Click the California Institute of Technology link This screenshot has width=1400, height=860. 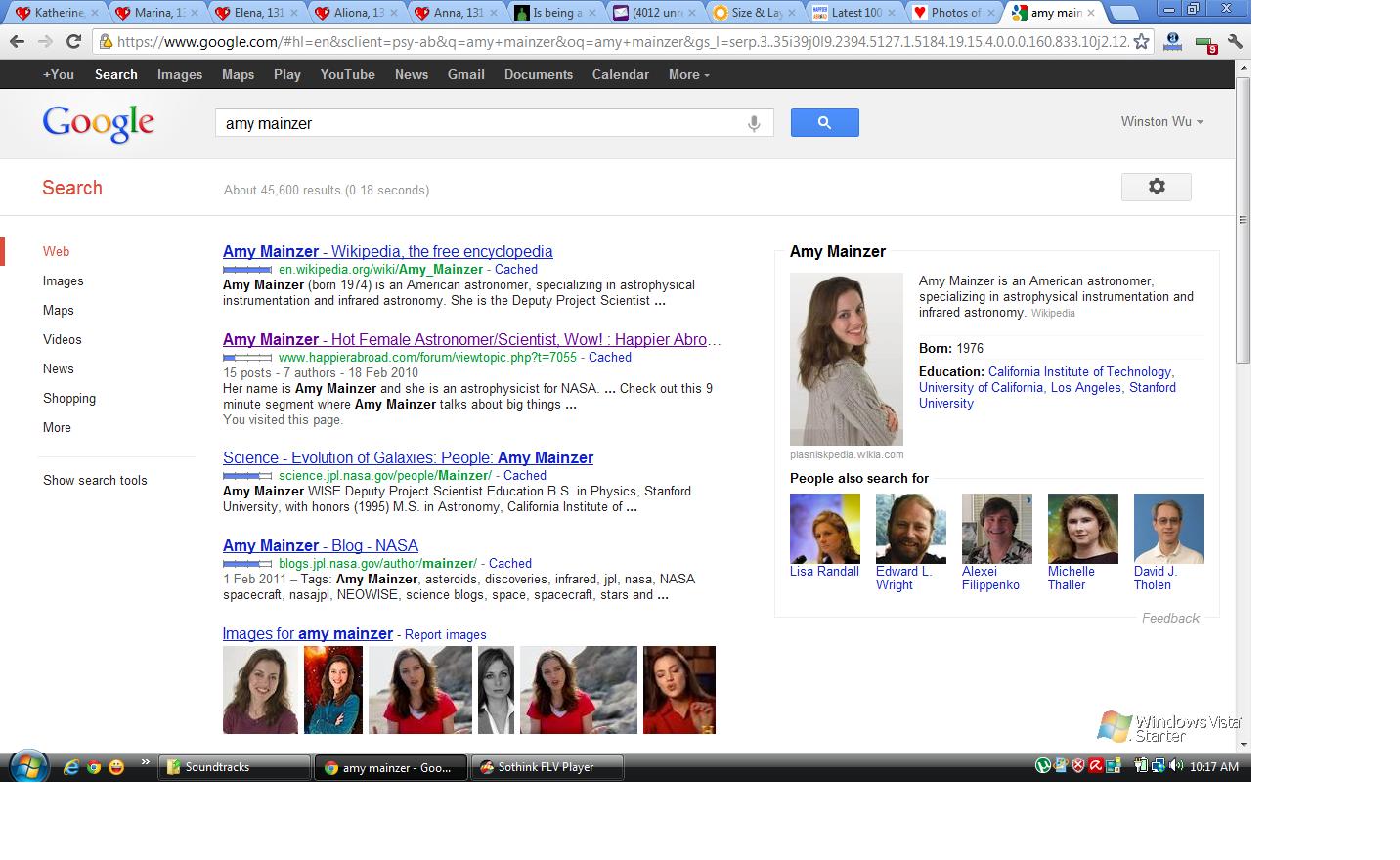pos(1079,371)
